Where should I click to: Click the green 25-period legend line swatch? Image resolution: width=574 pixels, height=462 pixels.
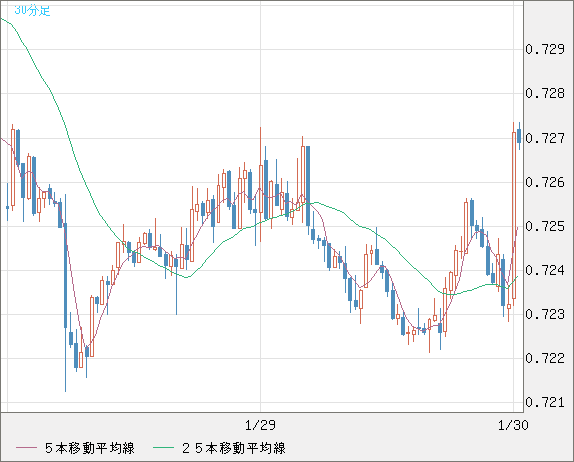[163, 448]
